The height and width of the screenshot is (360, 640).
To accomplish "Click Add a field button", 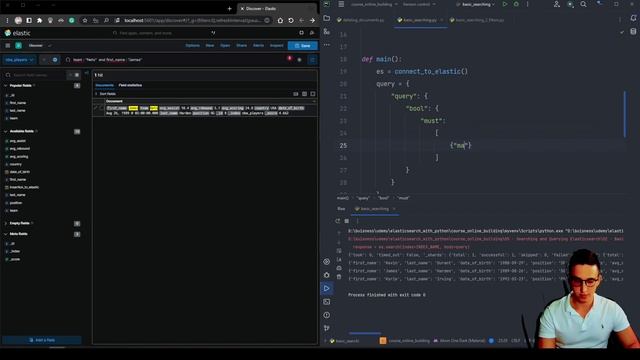I will tap(42, 340).
